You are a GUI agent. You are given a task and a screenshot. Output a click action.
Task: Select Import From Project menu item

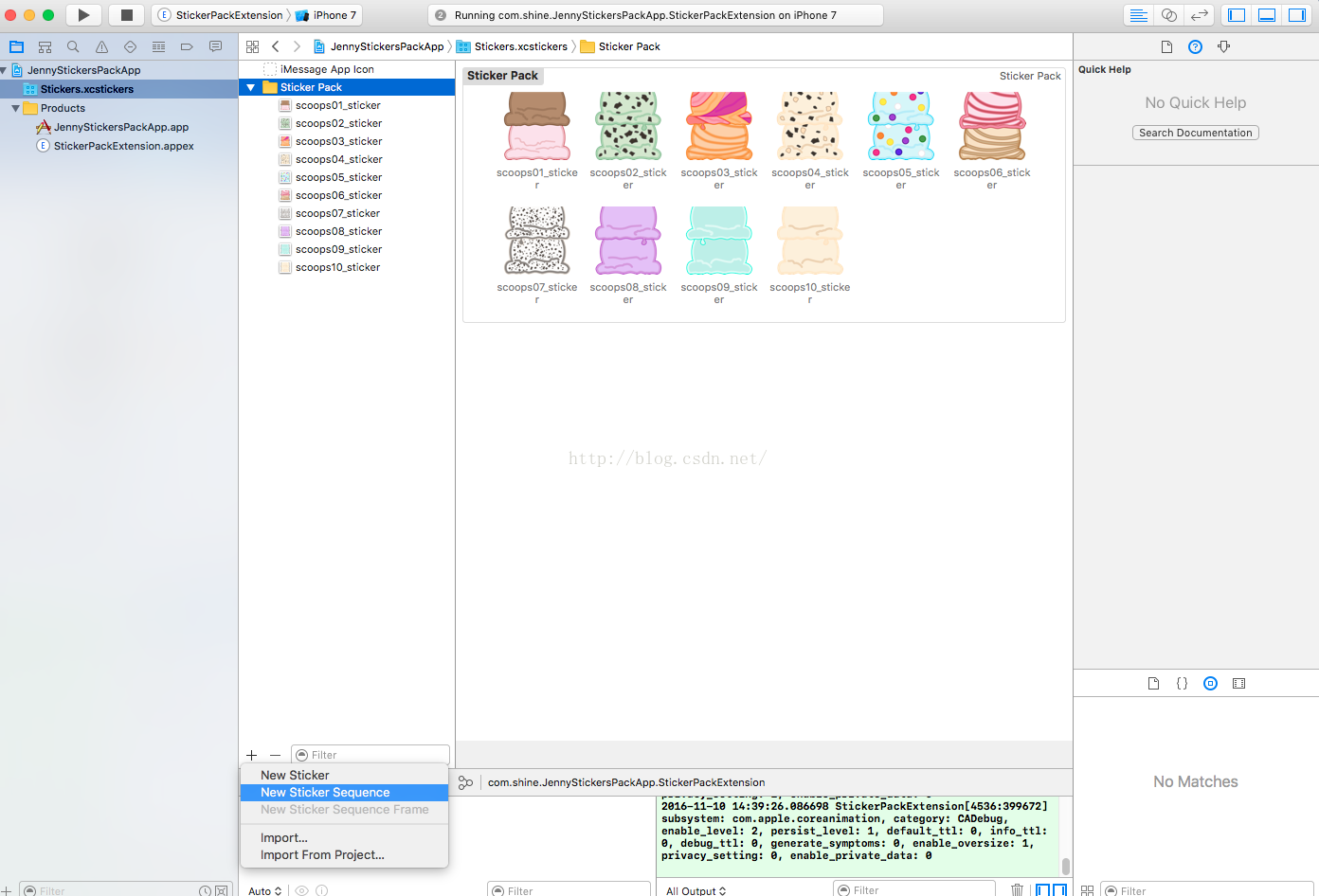tap(322, 855)
